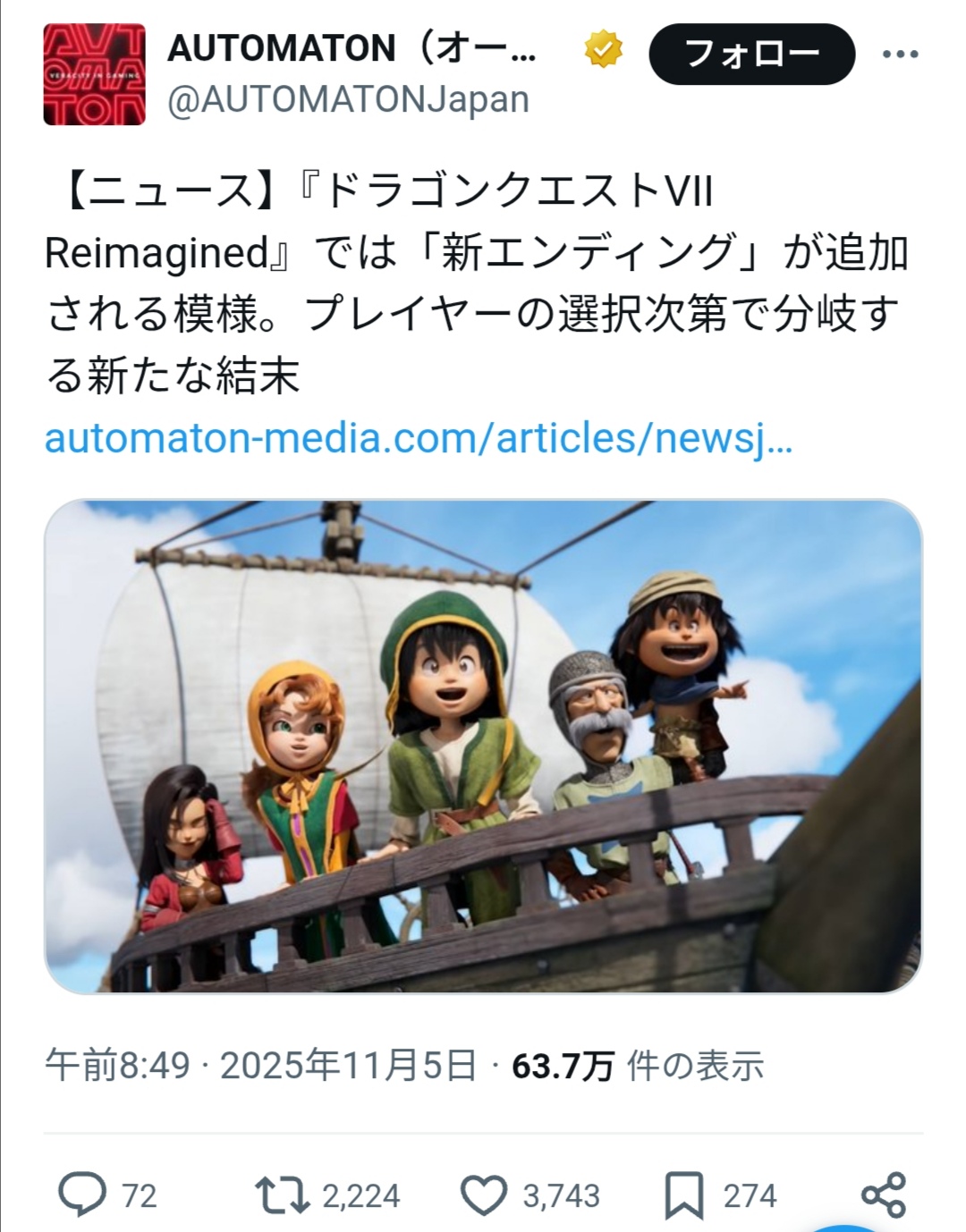The height and width of the screenshot is (1232, 966).
Task: Open the AUTOMATON profile avatar
Action: [x=94, y=74]
